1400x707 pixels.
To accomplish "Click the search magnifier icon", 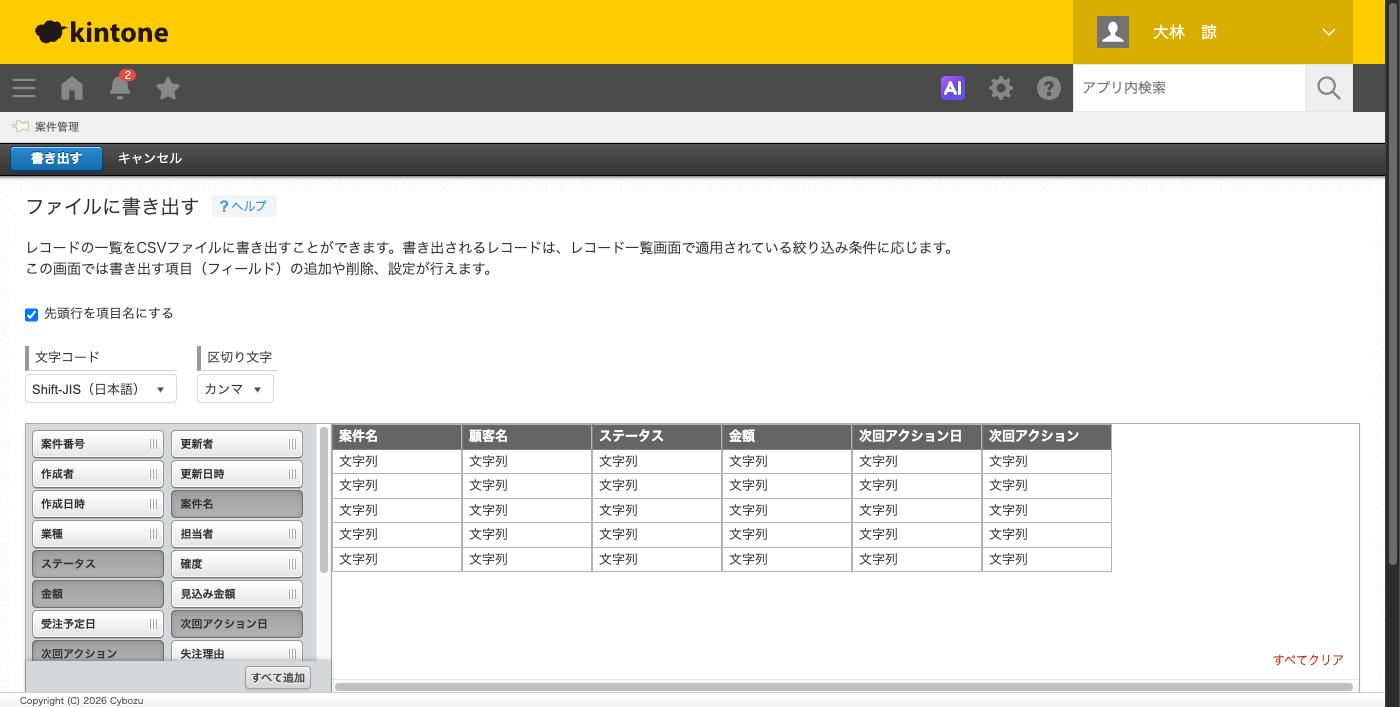I will [1329, 88].
